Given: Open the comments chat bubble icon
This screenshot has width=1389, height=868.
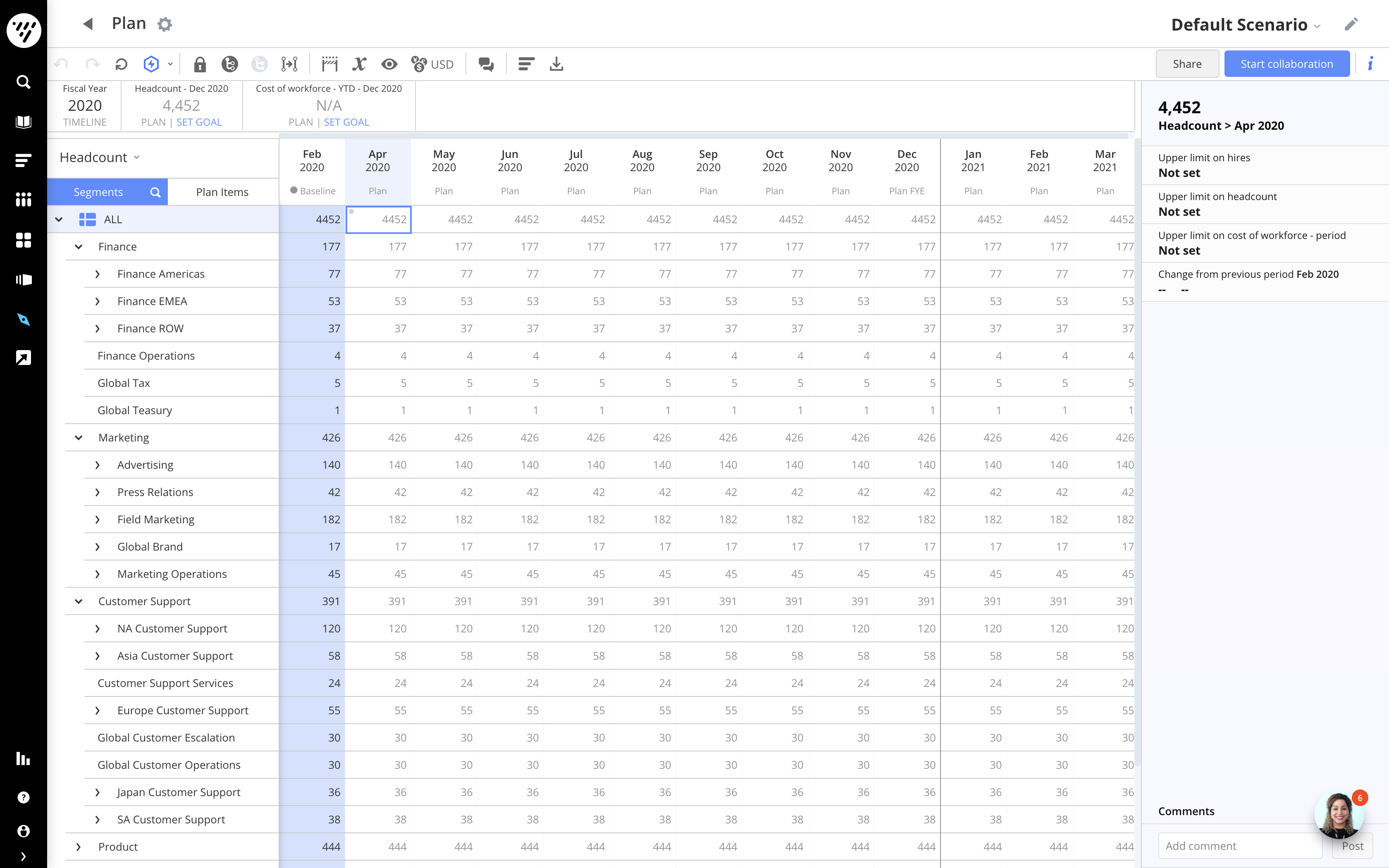Looking at the screenshot, I should [x=486, y=64].
